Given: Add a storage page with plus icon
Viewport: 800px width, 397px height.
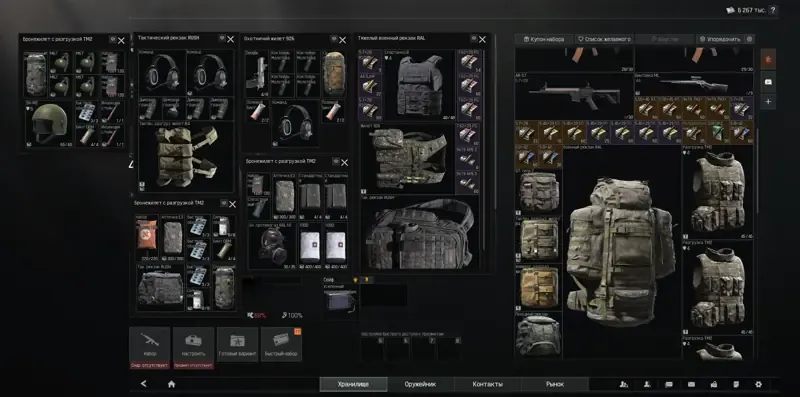Looking at the screenshot, I should 768,102.
